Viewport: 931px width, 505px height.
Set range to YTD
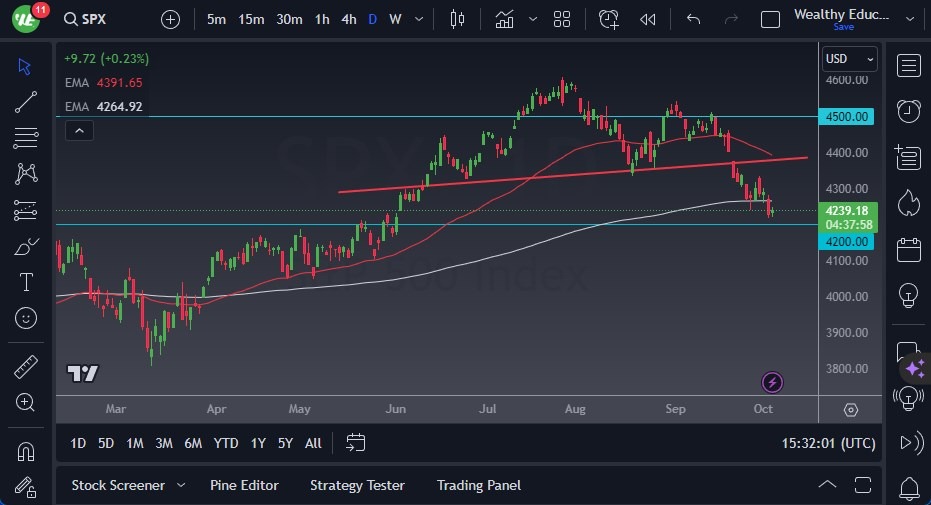pyautogui.click(x=226, y=443)
